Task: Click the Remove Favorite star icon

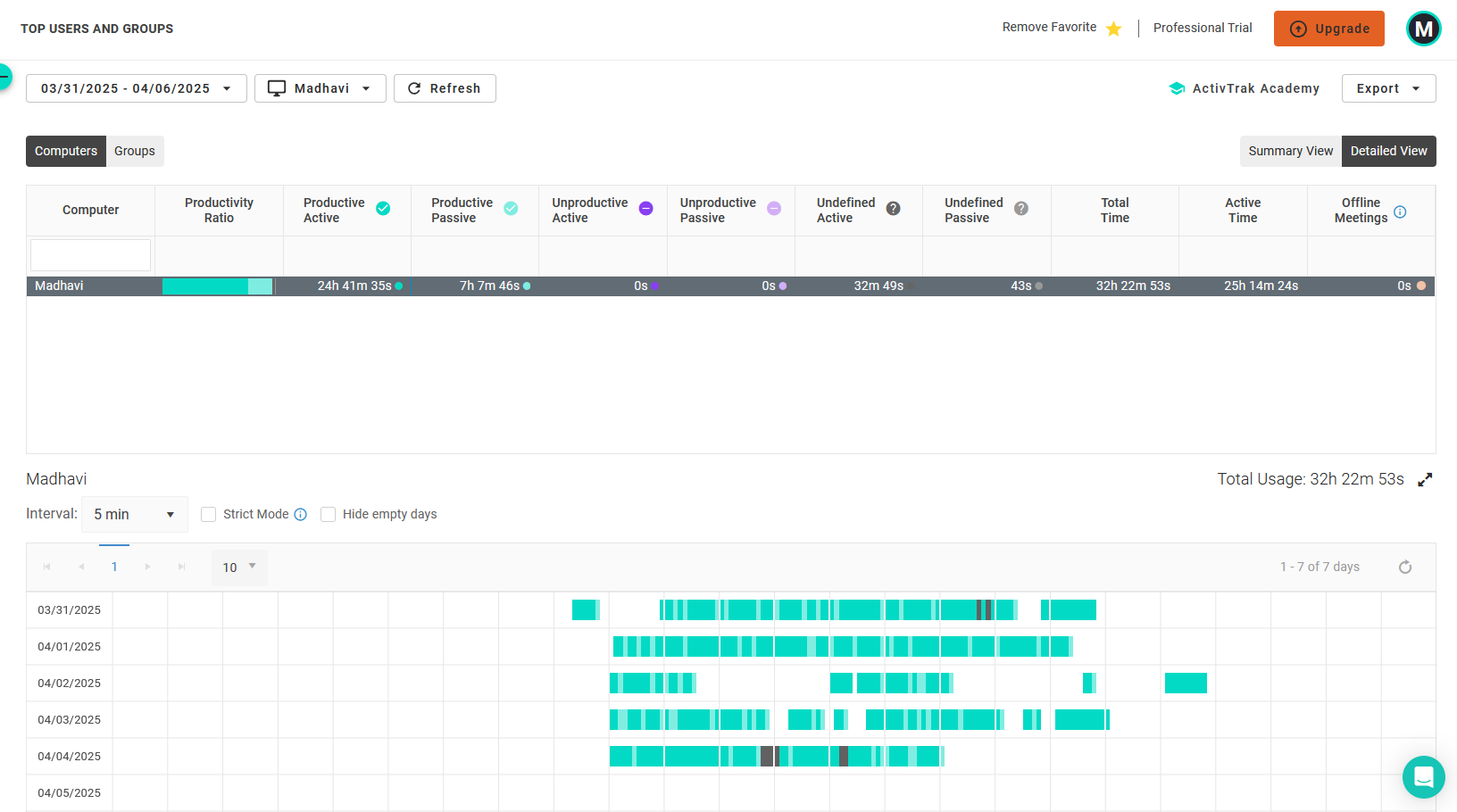Action: (x=1113, y=29)
